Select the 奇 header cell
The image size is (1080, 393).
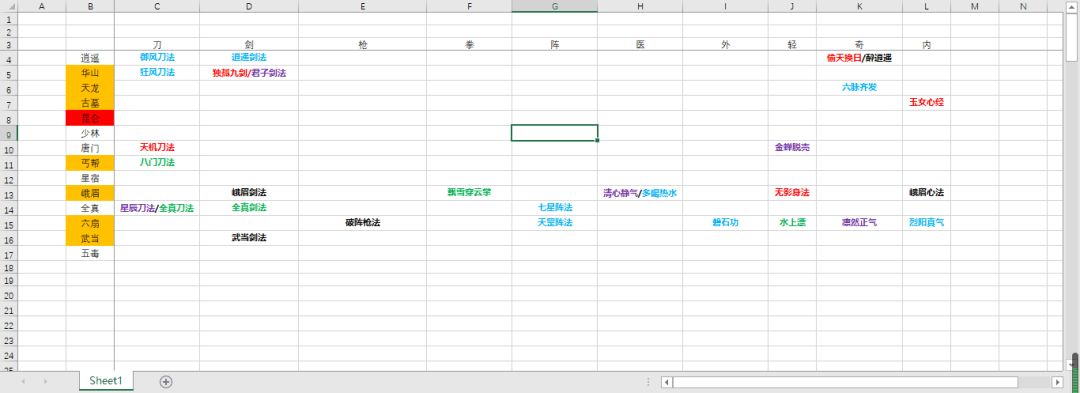click(860, 44)
